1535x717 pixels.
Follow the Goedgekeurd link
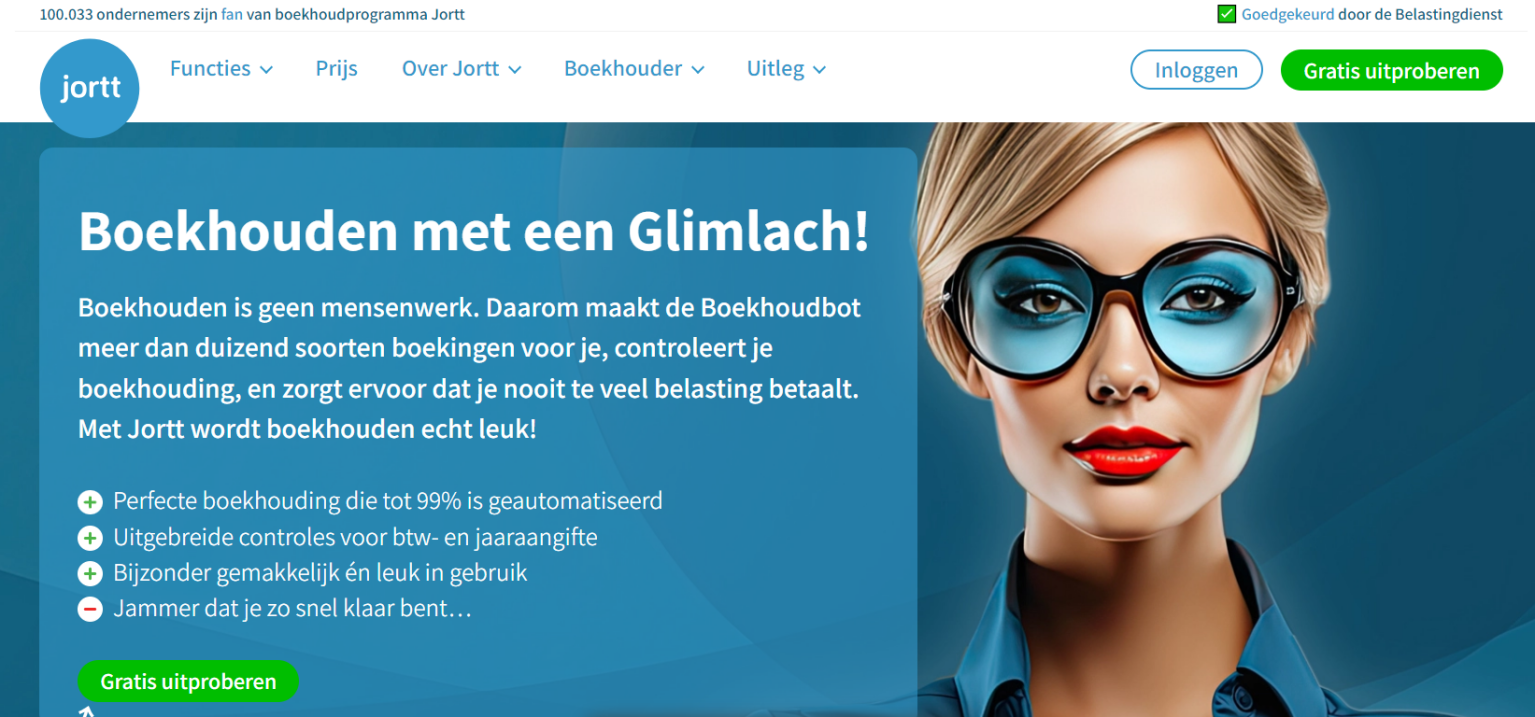click(1288, 14)
